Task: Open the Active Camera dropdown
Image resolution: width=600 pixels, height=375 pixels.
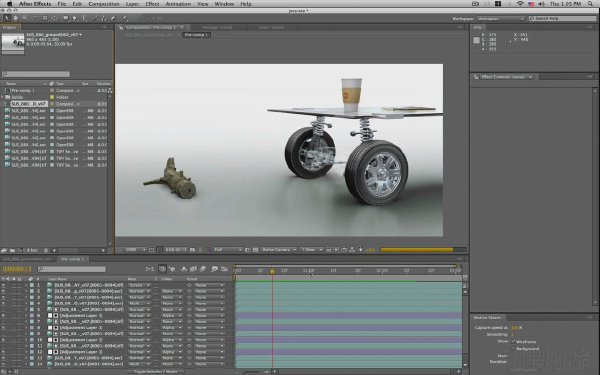Action: 279,249
